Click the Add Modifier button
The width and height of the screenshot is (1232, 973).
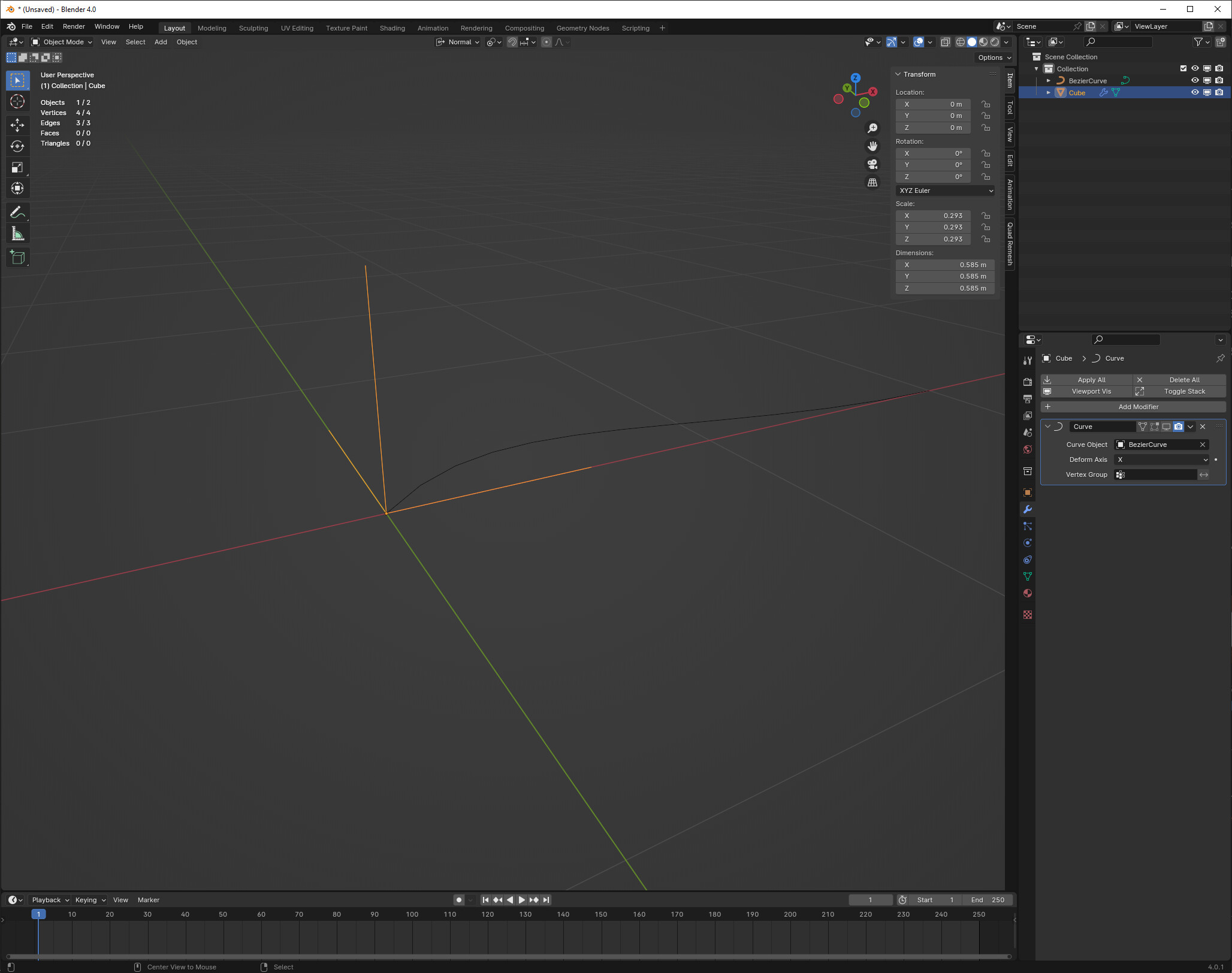click(x=1133, y=407)
